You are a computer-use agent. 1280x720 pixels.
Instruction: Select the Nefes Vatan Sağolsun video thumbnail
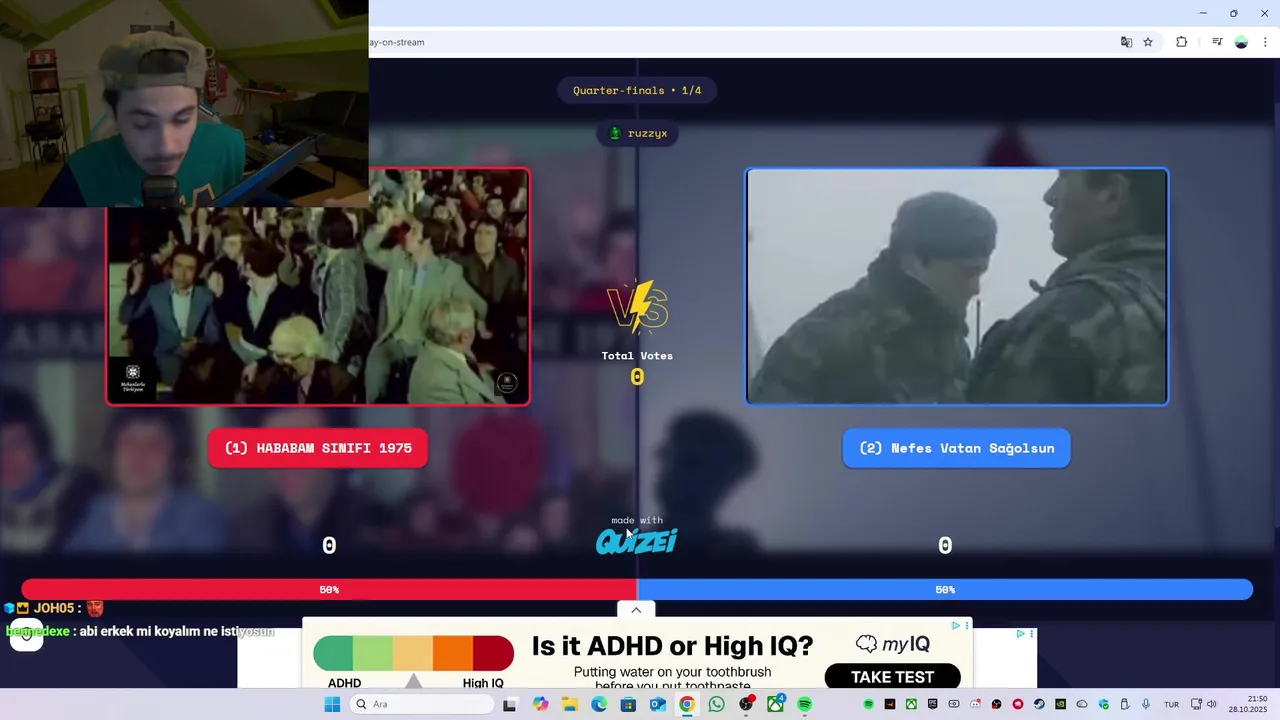pyautogui.click(x=957, y=286)
